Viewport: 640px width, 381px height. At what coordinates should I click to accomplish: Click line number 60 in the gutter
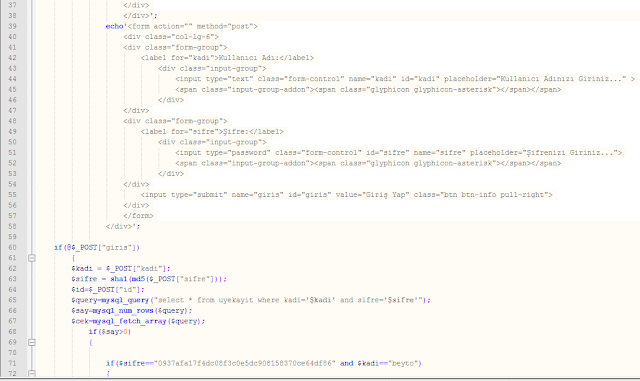point(12,247)
